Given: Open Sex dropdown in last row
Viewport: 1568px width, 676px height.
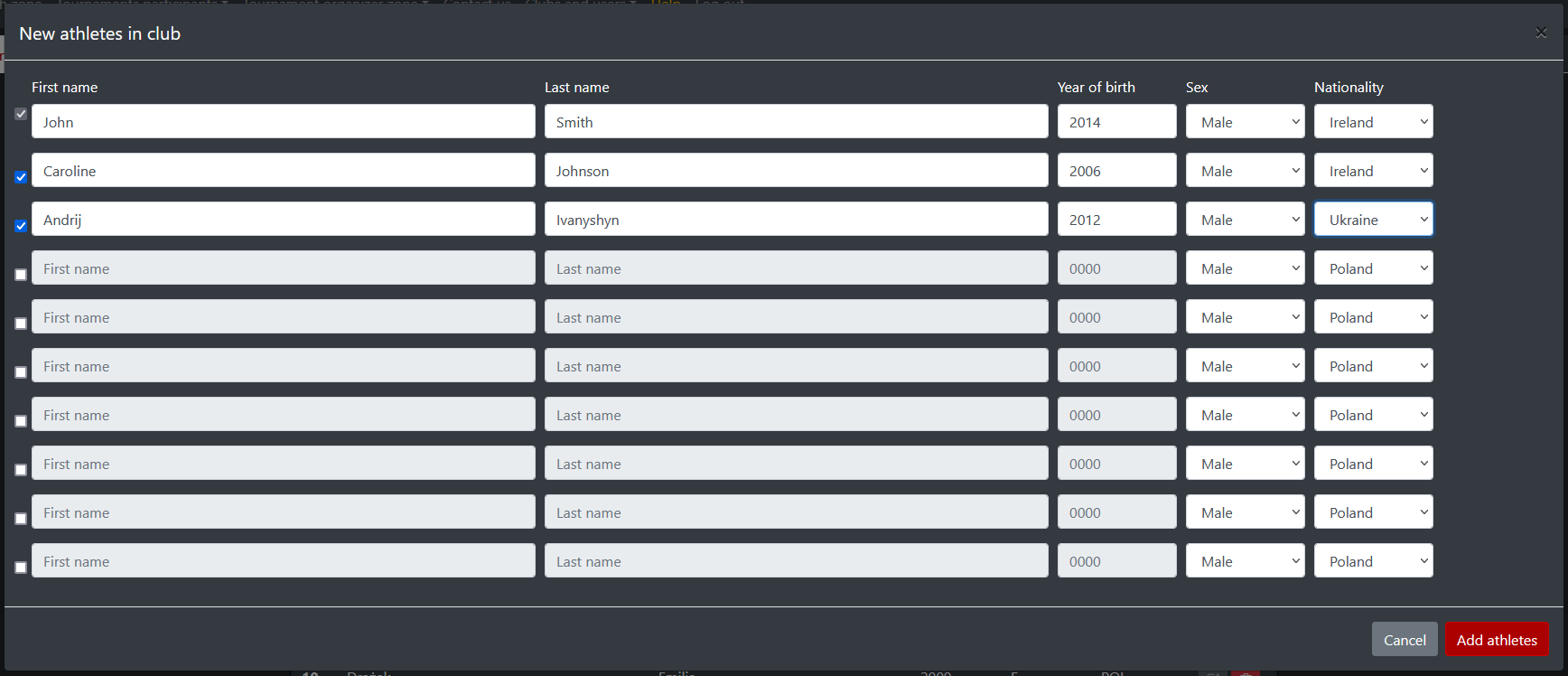Looking at the screenshot, I should (1246, 560).
